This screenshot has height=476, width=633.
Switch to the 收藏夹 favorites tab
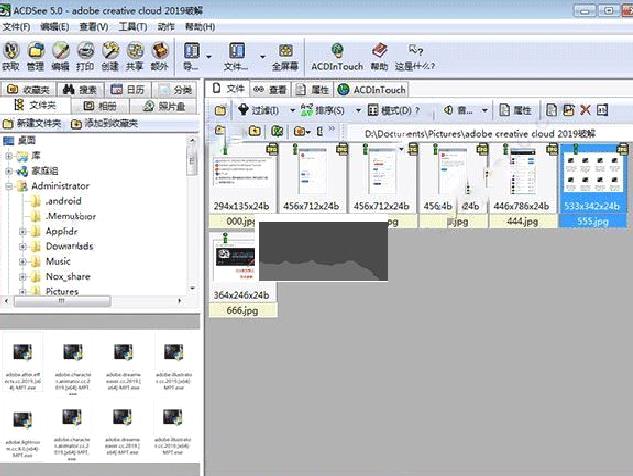(x=27, y=89)
